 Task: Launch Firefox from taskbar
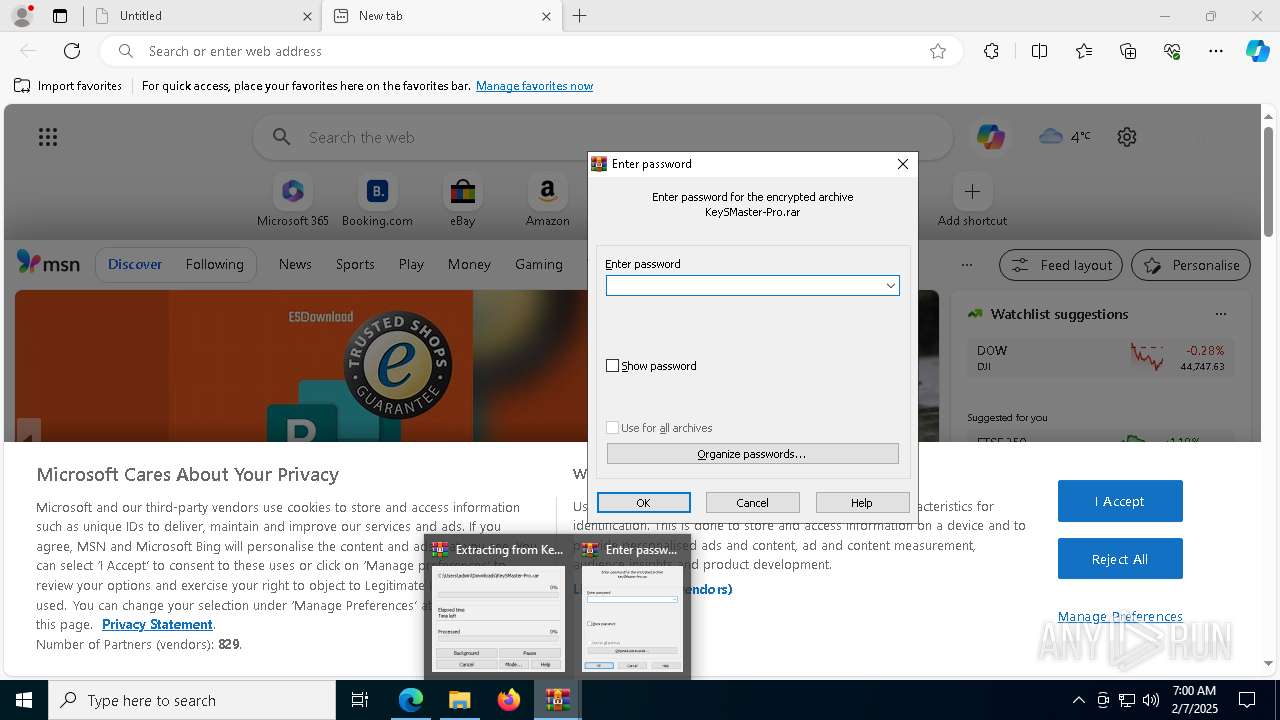tap(509, 700)
